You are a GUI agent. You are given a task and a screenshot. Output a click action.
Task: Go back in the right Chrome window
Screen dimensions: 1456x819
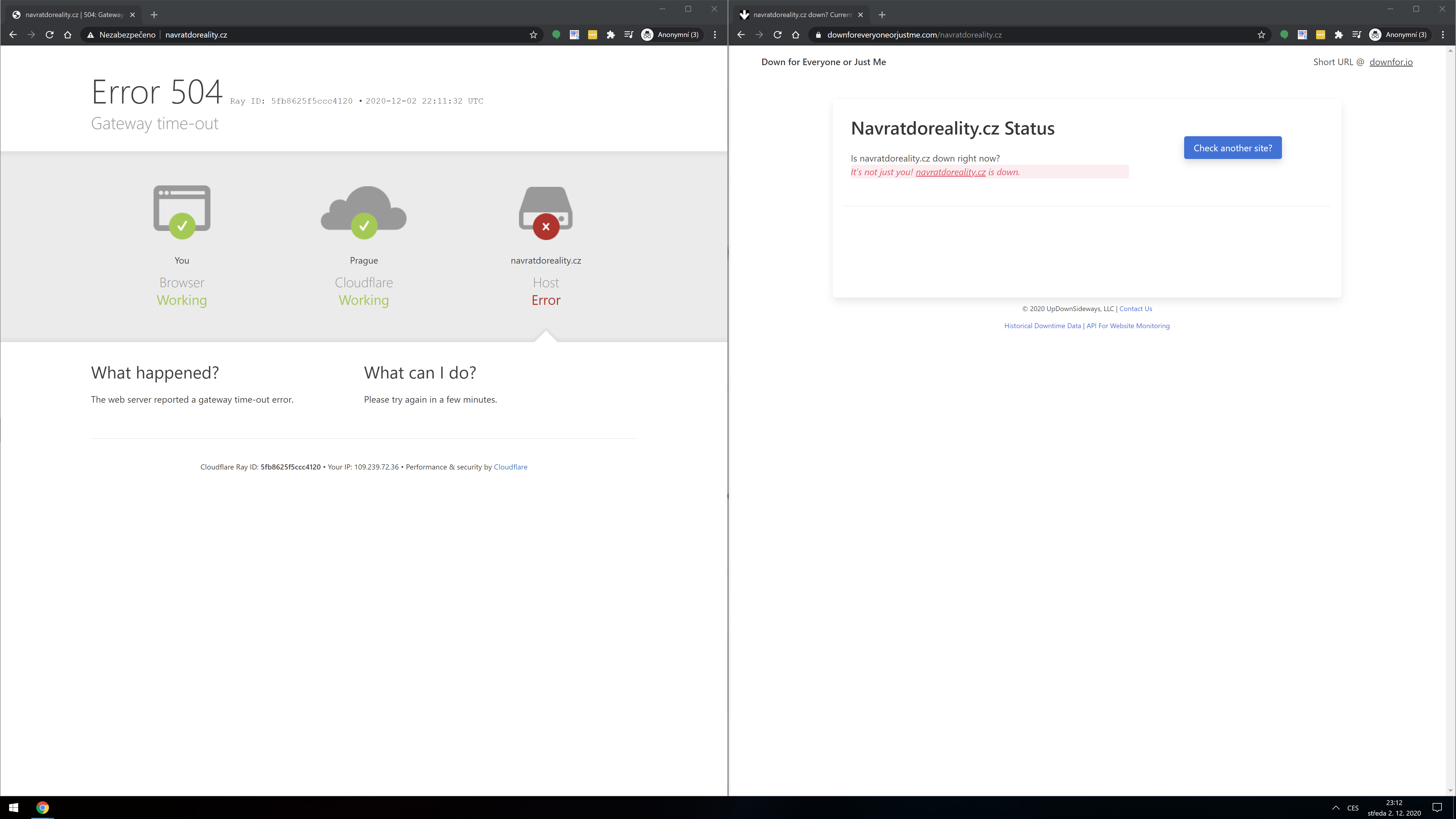click(x=741, y=34)
